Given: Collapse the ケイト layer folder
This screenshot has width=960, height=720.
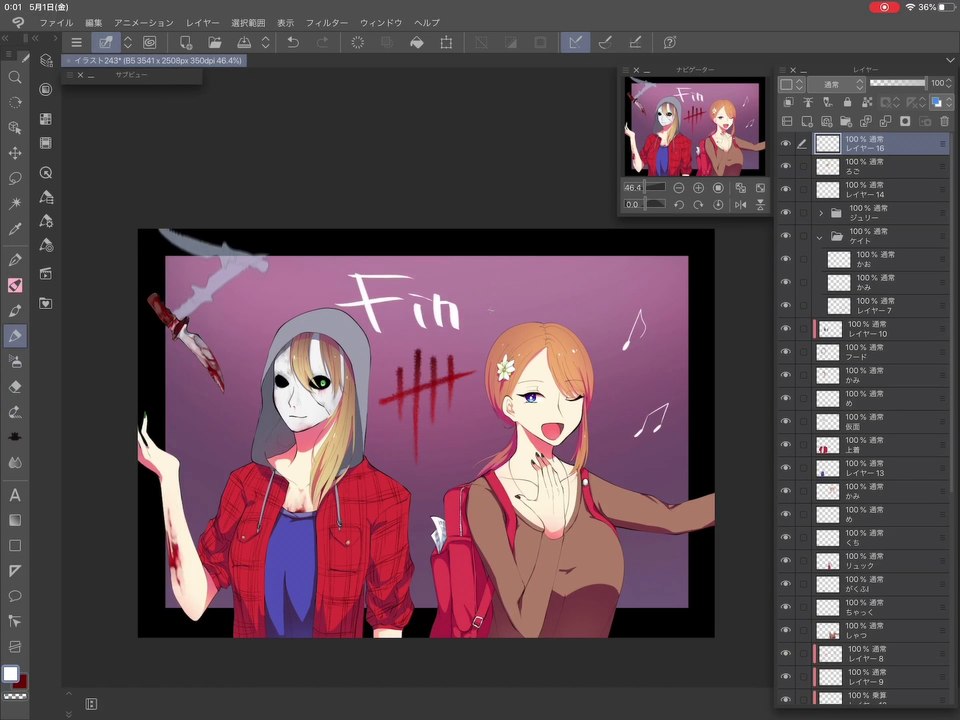Looking at the screenshot, I should click(820, 236).
